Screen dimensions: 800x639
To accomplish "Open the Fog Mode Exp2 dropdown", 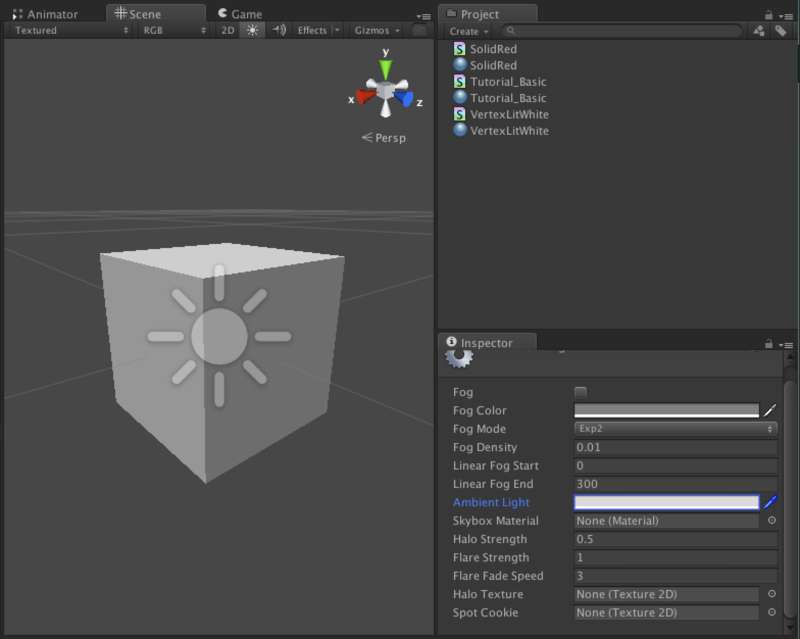I will (x=676, y=429).
